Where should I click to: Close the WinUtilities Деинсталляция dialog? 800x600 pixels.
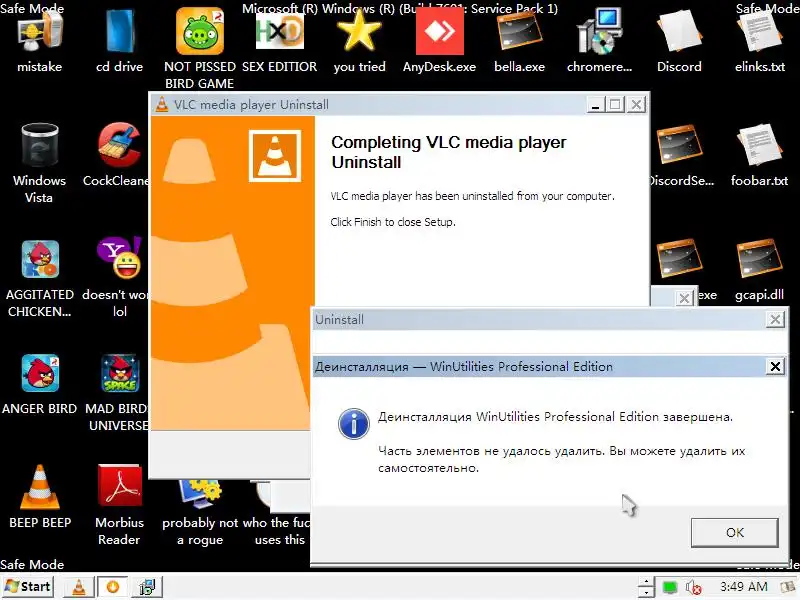coord(775,366)
